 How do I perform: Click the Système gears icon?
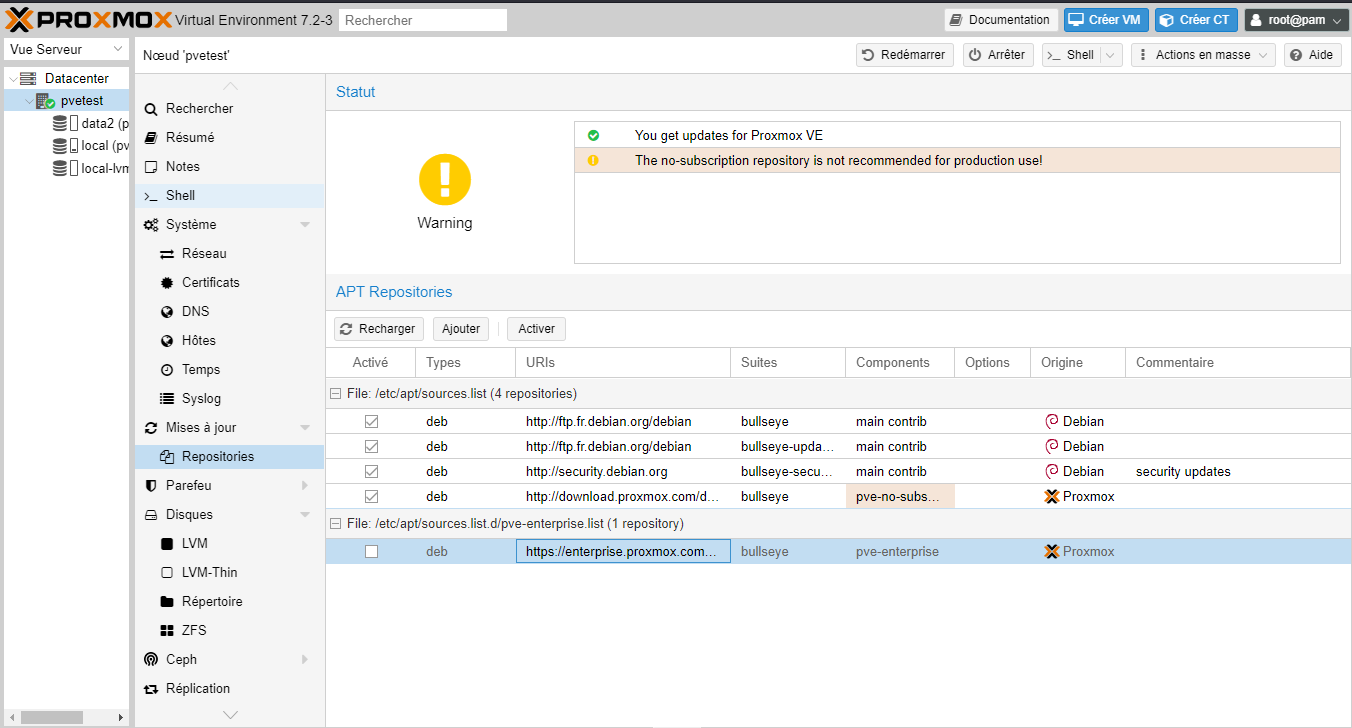(x=151, y=225)
